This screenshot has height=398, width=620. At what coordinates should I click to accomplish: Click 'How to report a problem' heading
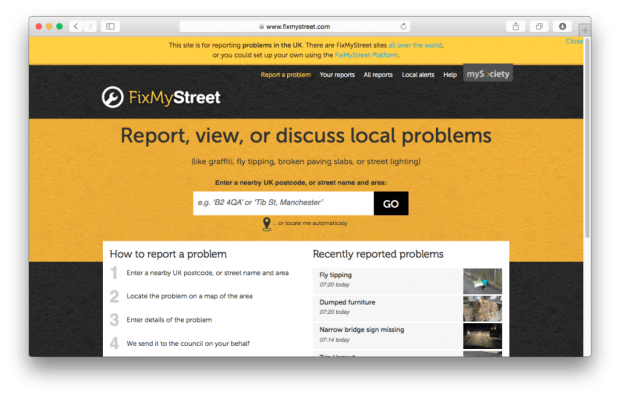tap(168, 254)
